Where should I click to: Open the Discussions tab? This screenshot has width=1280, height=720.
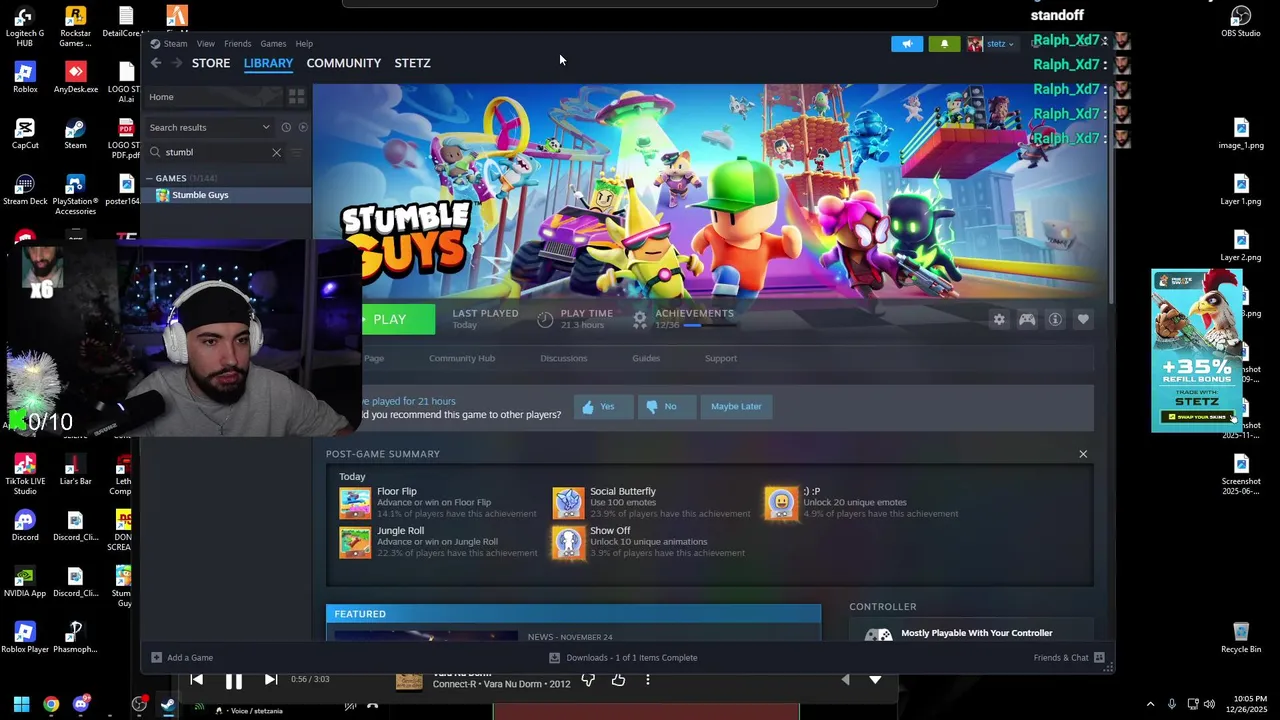tap(564, 358)
